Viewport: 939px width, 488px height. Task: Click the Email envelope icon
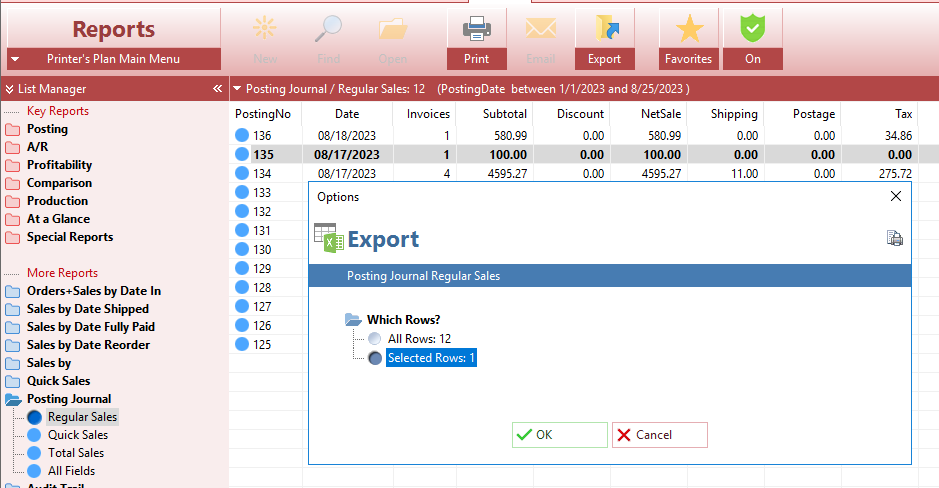pyautogui.click(x=541, y=28)
